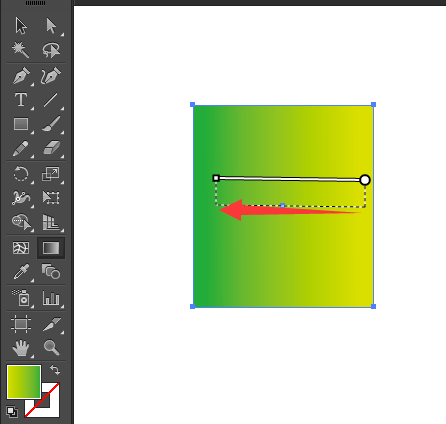This screenshot has height=424, width=446.
Task: Click the gradient annotator circular end point
Action: click(365, 180)
